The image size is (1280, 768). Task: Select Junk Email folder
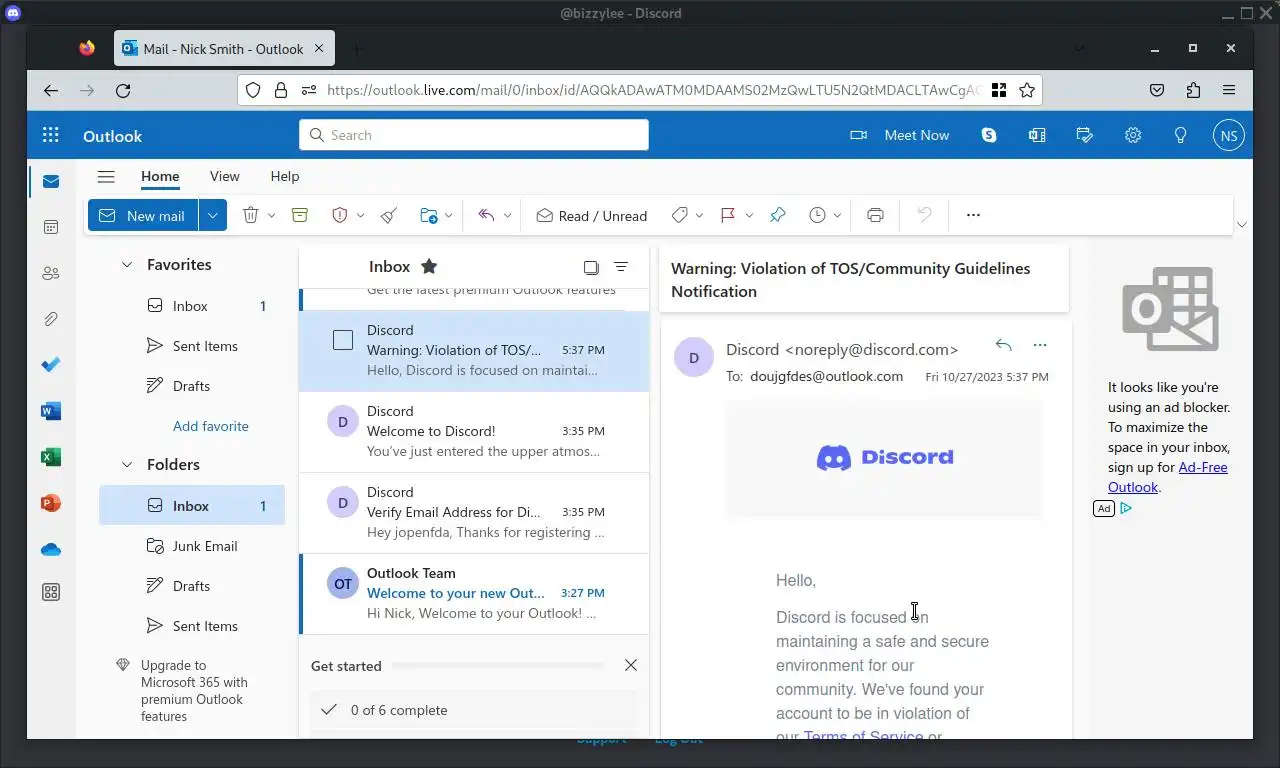192,546
